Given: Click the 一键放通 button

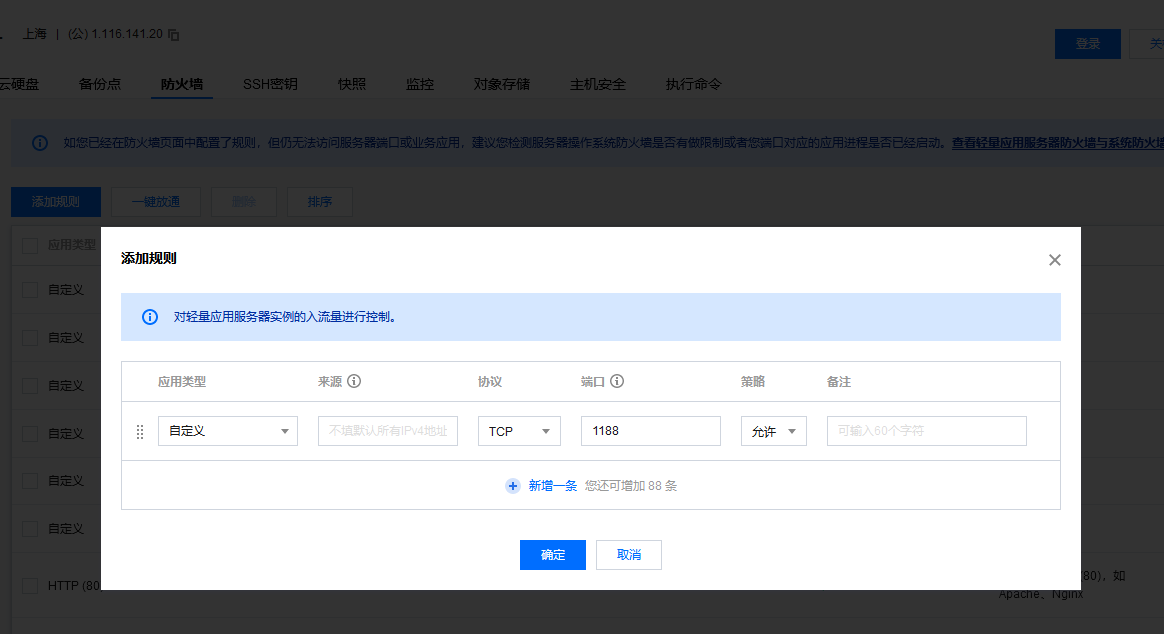Looking at the screenshot, I should pyautogui.click(x=156, y=201).
